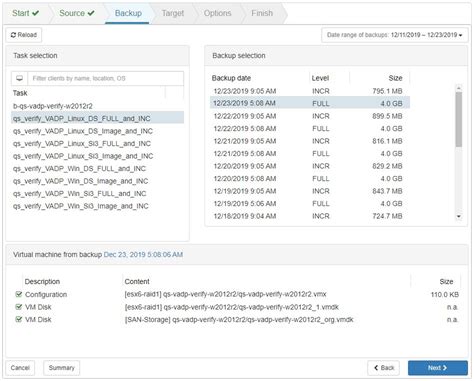Open the Target wizard step
Image resolution: width=474 pixels, height=381 pixels.
click(173, 13)
